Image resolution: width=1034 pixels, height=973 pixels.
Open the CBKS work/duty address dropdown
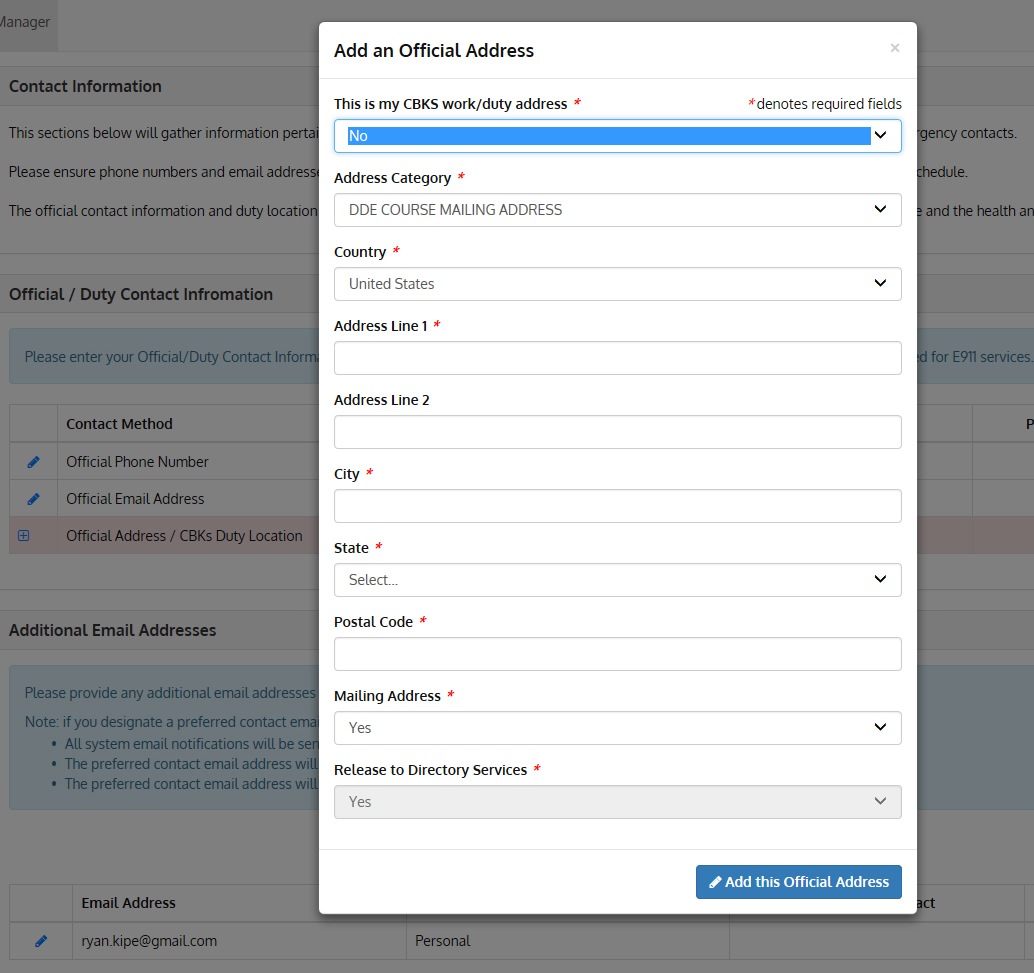tap(617, 136)
